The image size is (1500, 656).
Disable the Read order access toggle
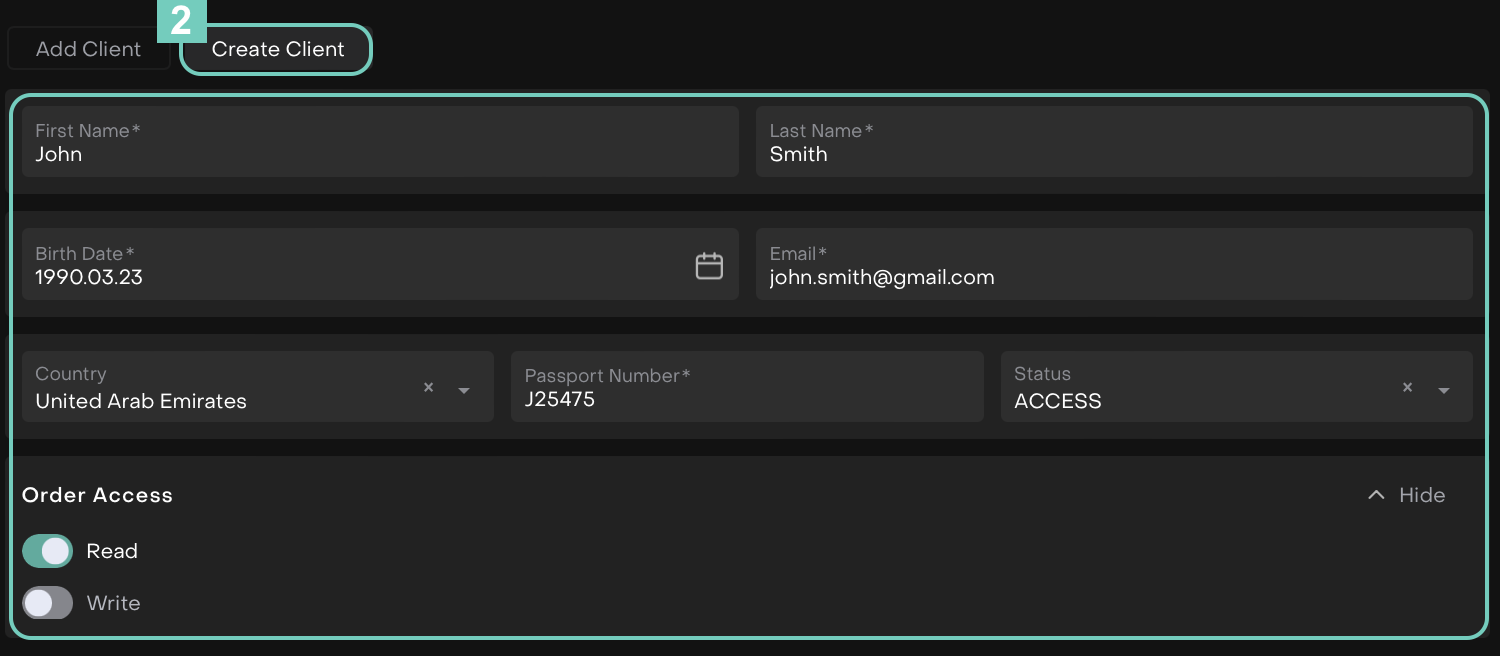pos(48,551)
